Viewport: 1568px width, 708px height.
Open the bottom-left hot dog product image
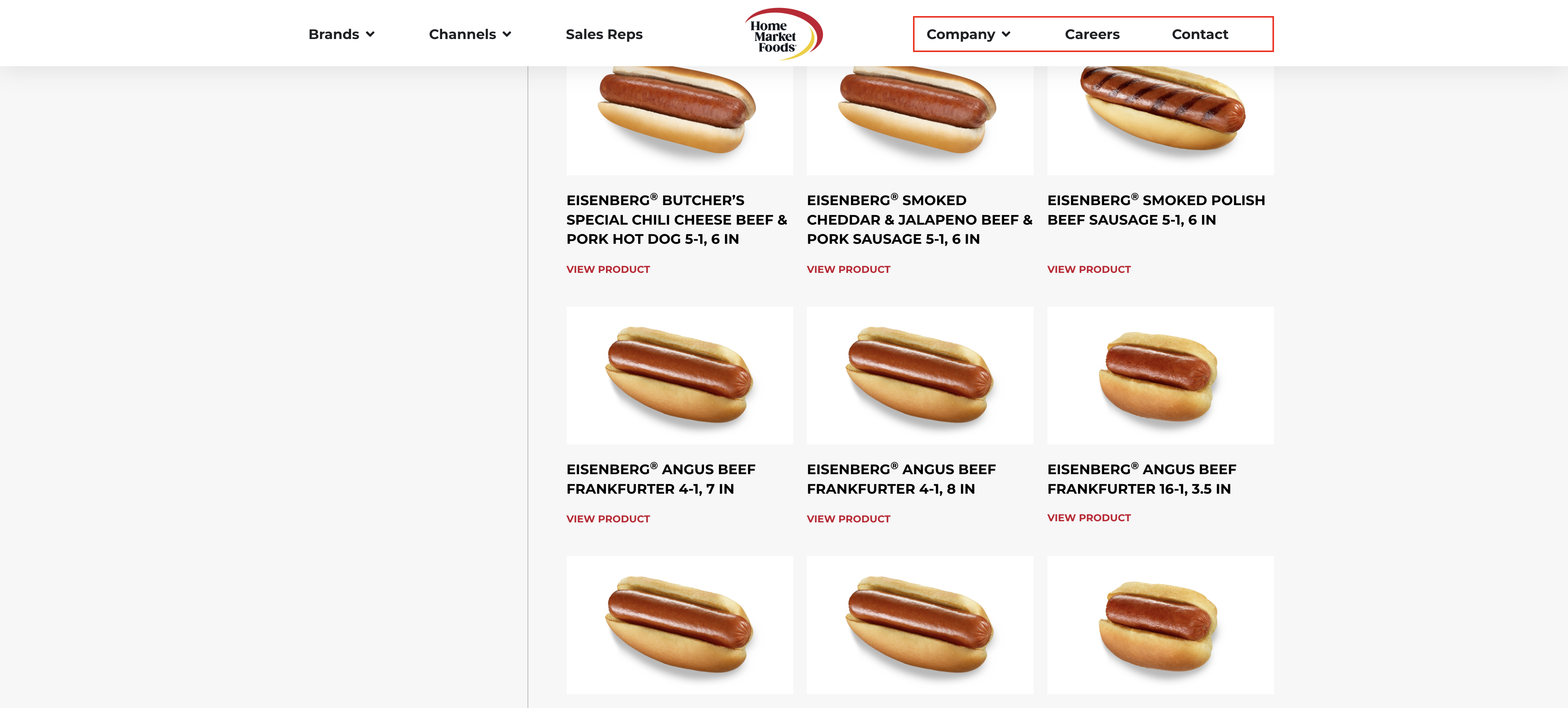[x=679, y=625]
